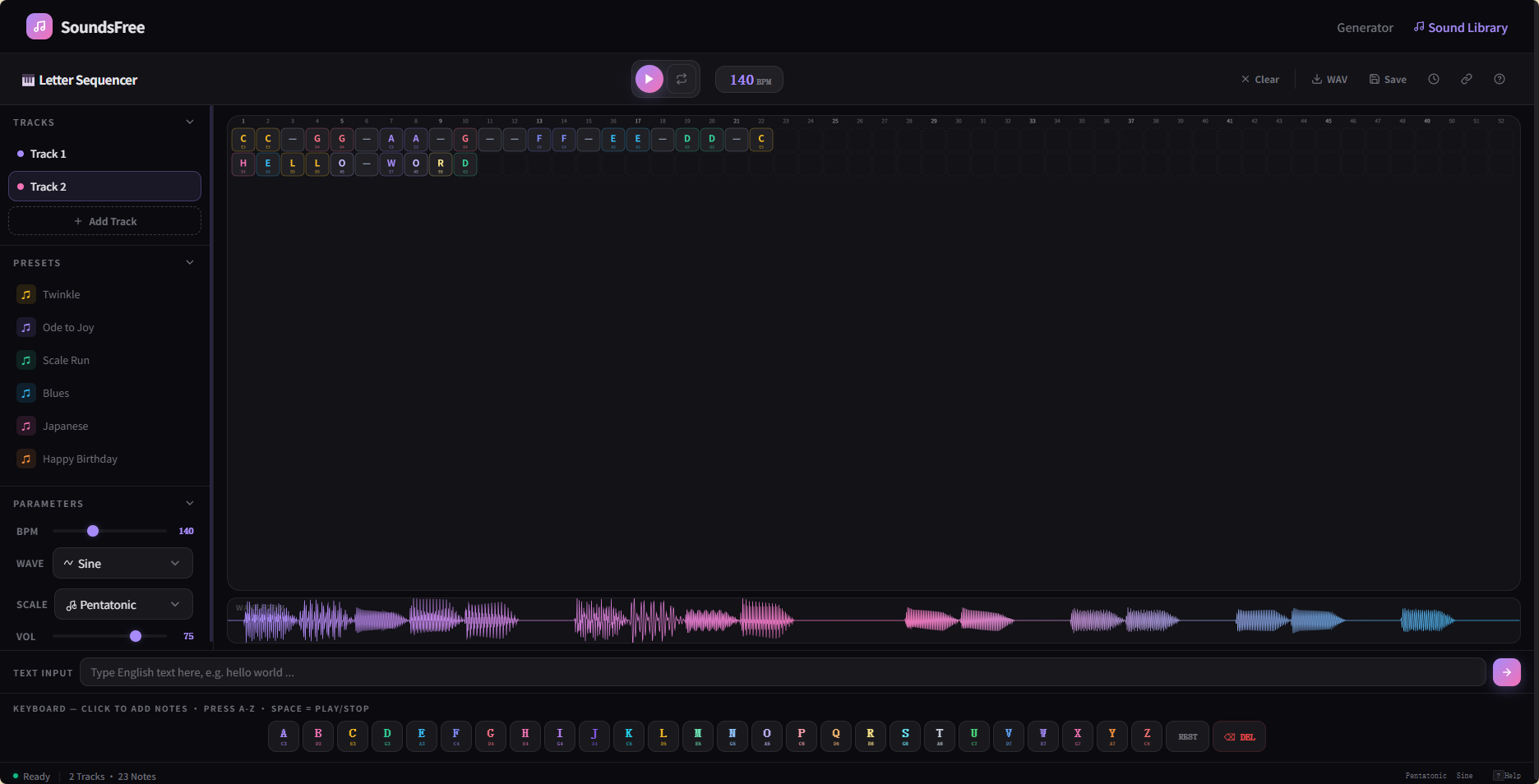The image size is (1539, 784).
Task: Adjust the BPM slider handle
Action: (93, 531)
